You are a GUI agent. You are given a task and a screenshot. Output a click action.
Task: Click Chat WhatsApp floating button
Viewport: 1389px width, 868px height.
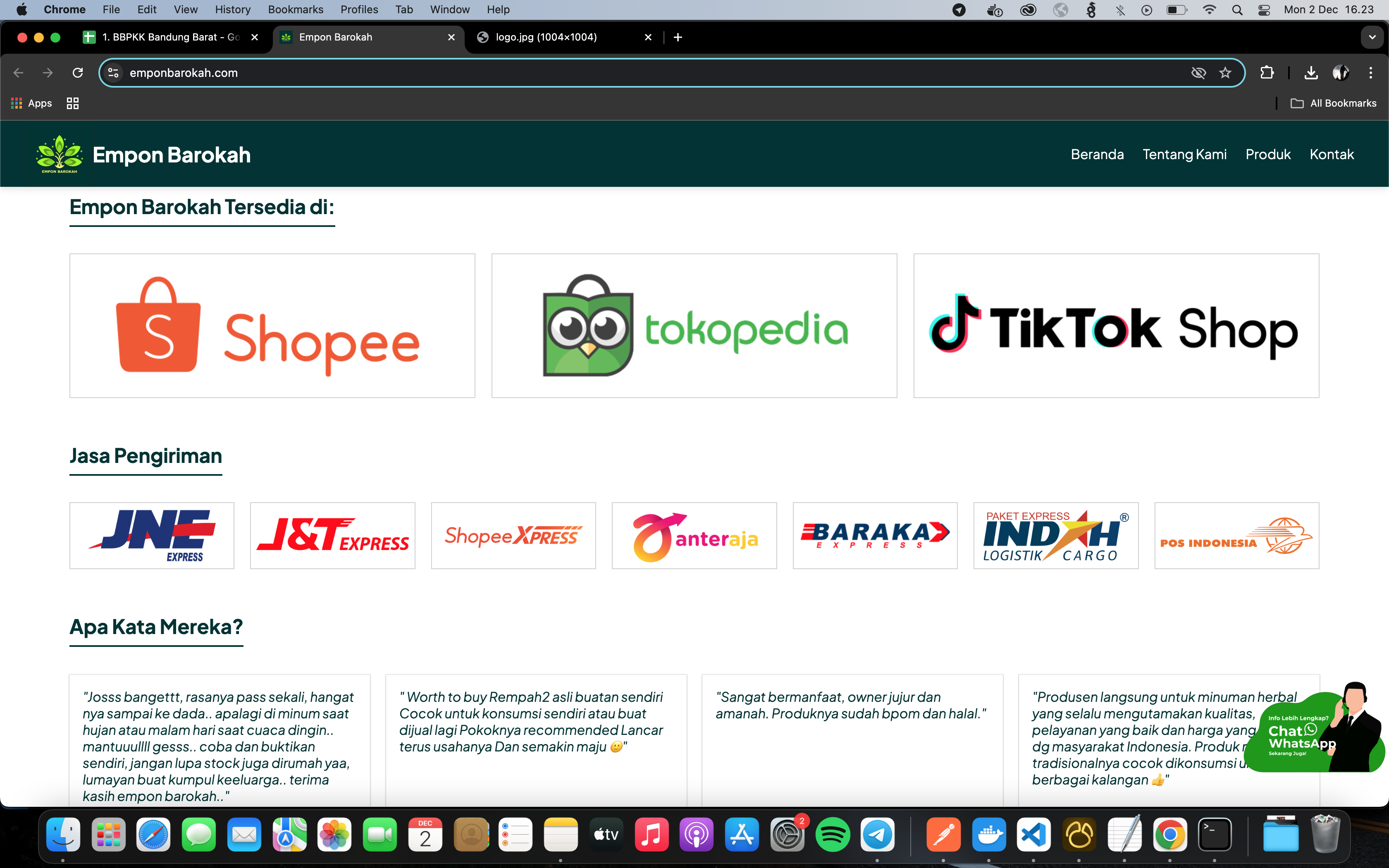[1315, 728]
